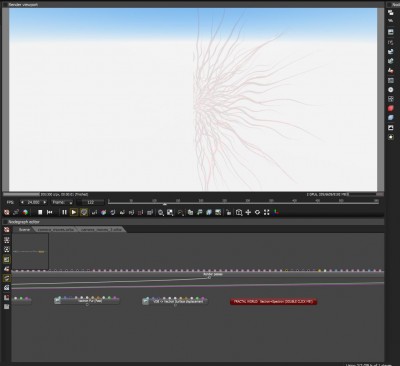Toggle the padlock icon in the viewport toolbar
Viewport: 400px width, 366px height.
point(229,212)
